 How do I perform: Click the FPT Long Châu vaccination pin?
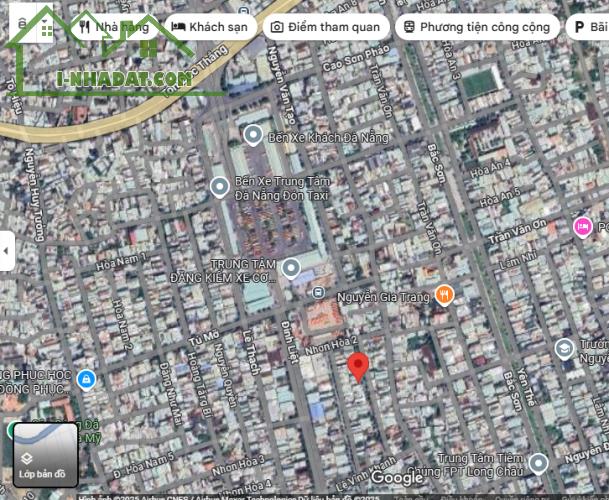(x=538, y=464)
